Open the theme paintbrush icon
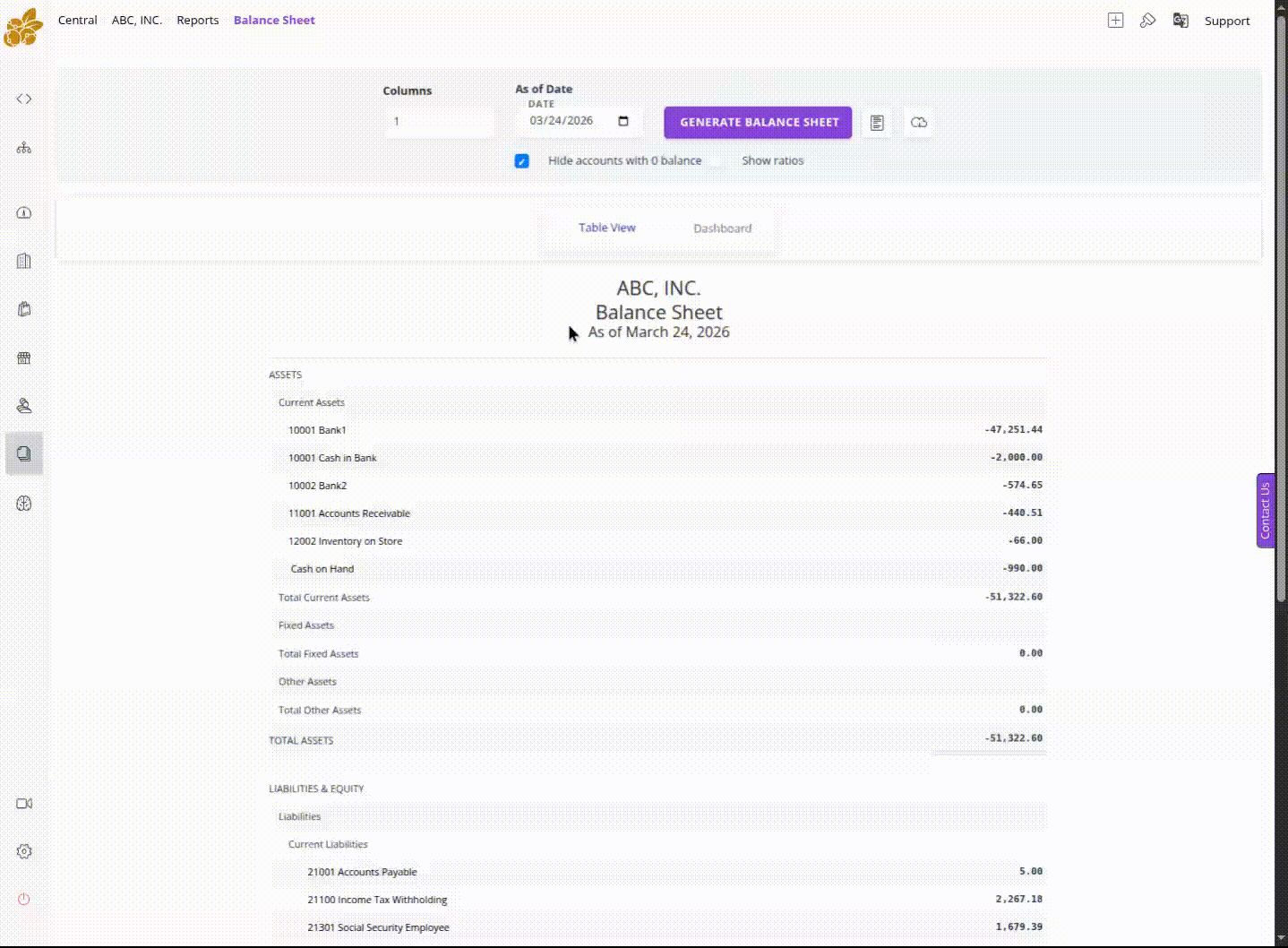Viewport: 1288px width, 948px height. point(1147,20)
